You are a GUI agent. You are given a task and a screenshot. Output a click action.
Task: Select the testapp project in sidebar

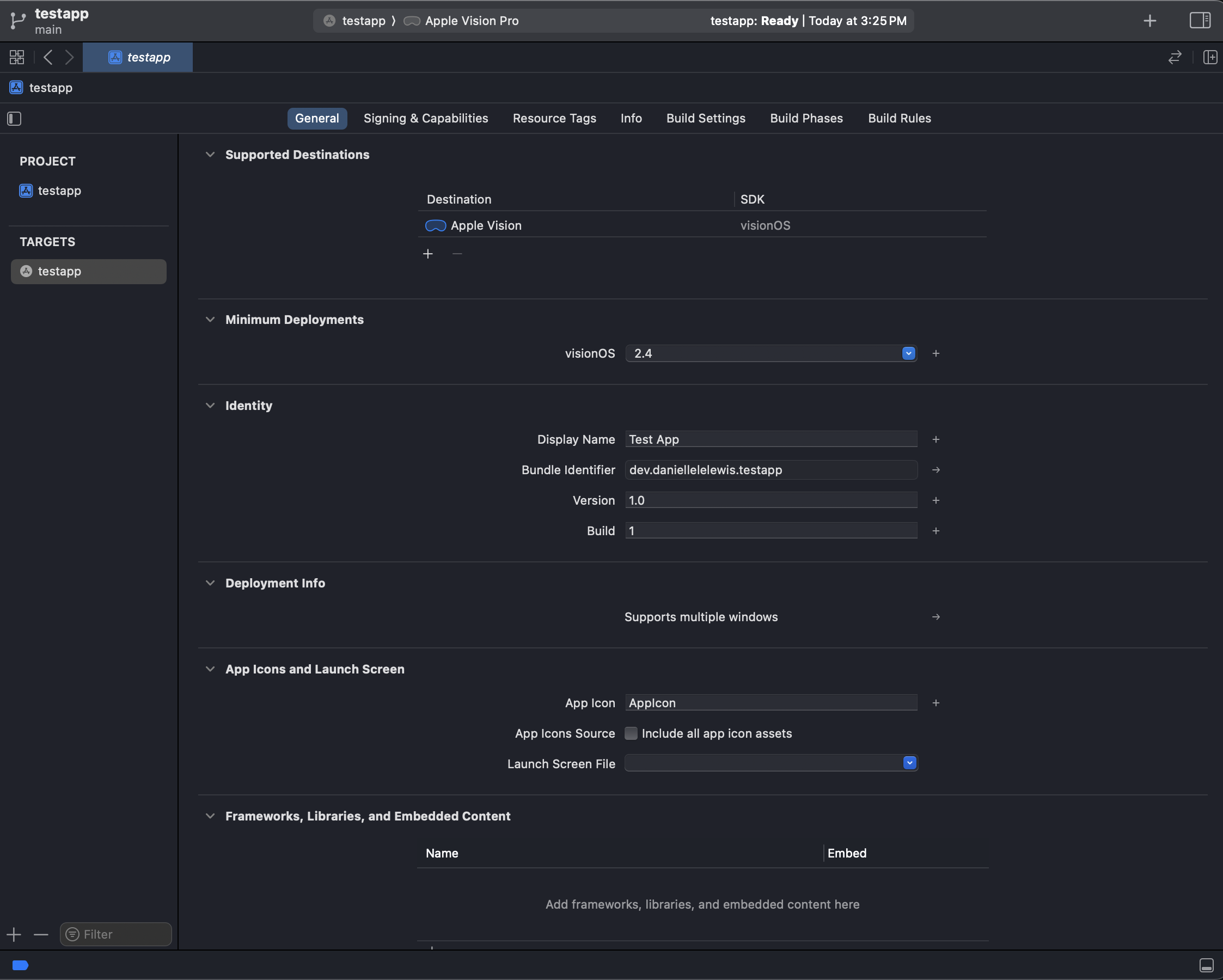click(x=59, y=191)
